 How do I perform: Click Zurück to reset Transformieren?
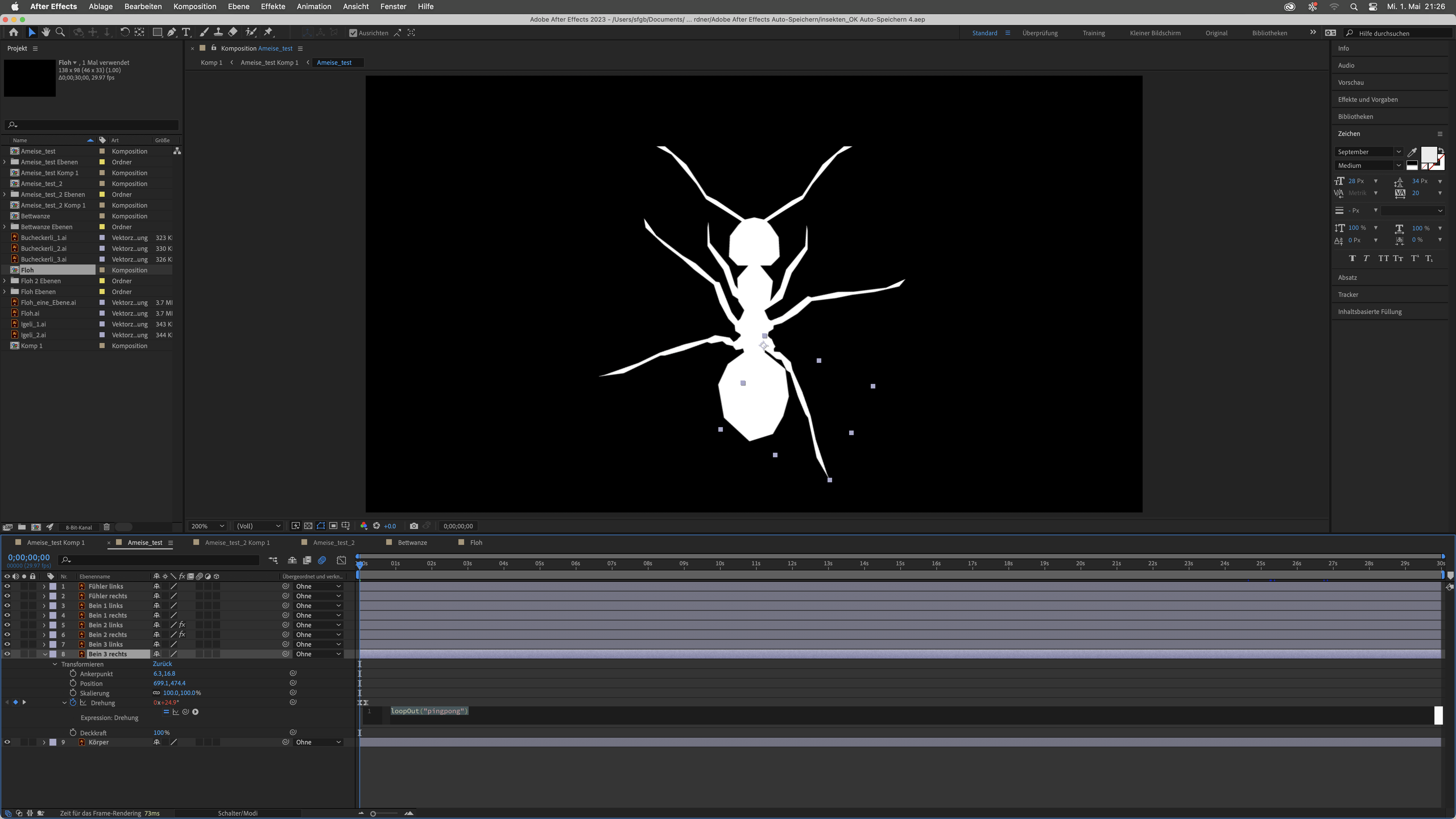[x=162, y=663]
